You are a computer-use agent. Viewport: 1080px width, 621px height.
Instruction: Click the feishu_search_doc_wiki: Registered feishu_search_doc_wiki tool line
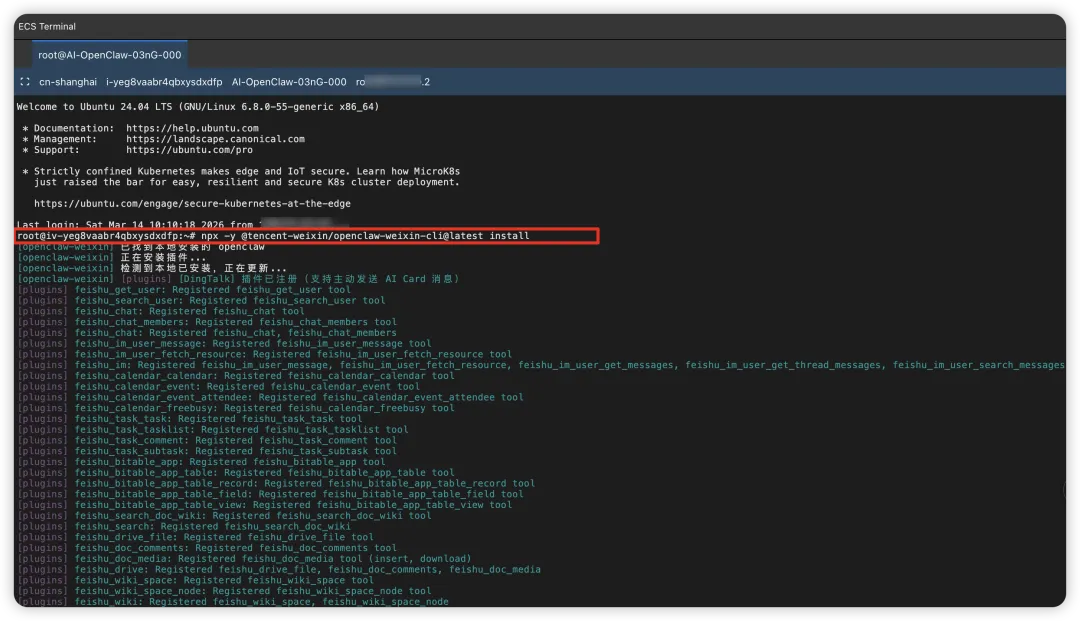click(224, 516)
